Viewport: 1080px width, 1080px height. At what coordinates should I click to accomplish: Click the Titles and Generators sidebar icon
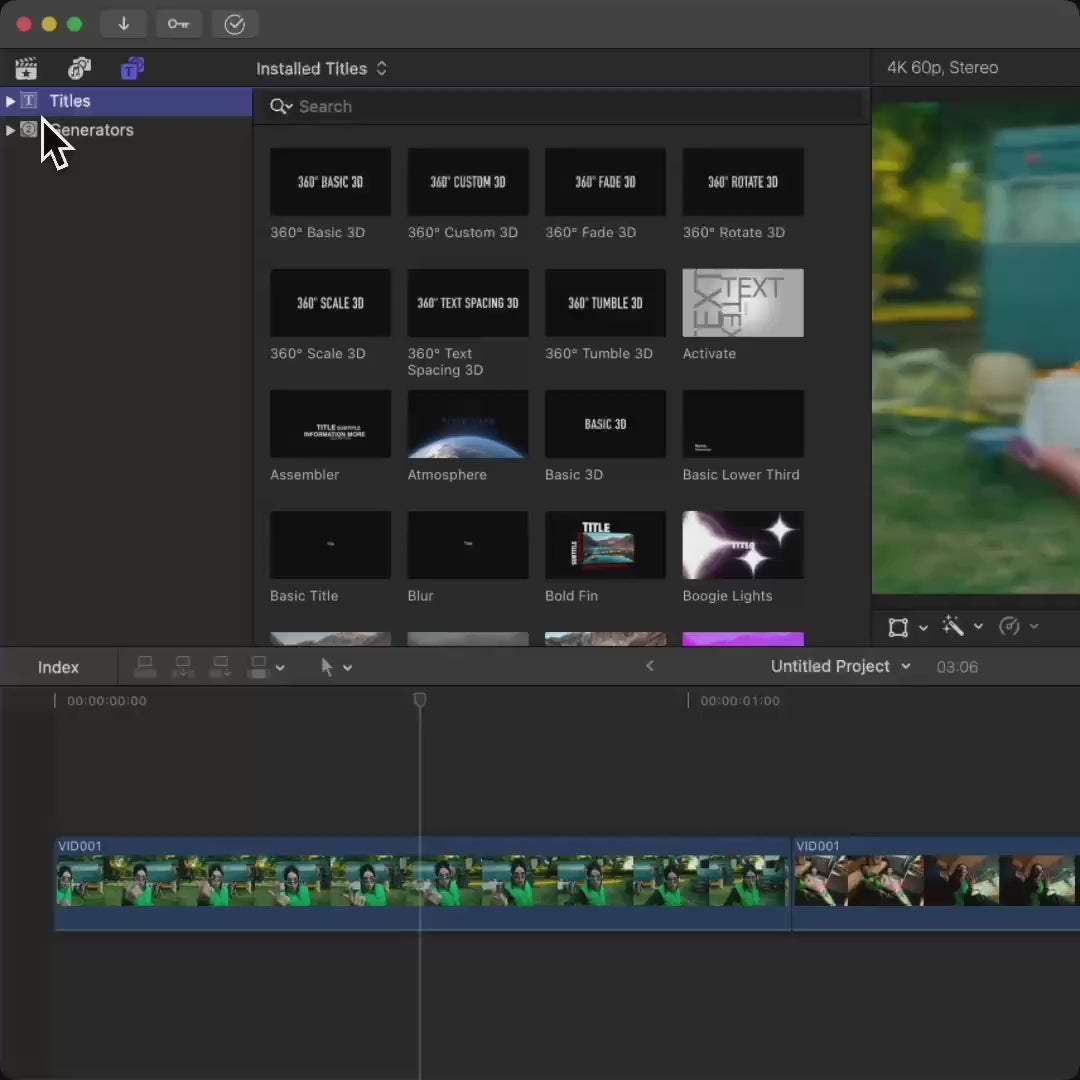pos(132,69)
